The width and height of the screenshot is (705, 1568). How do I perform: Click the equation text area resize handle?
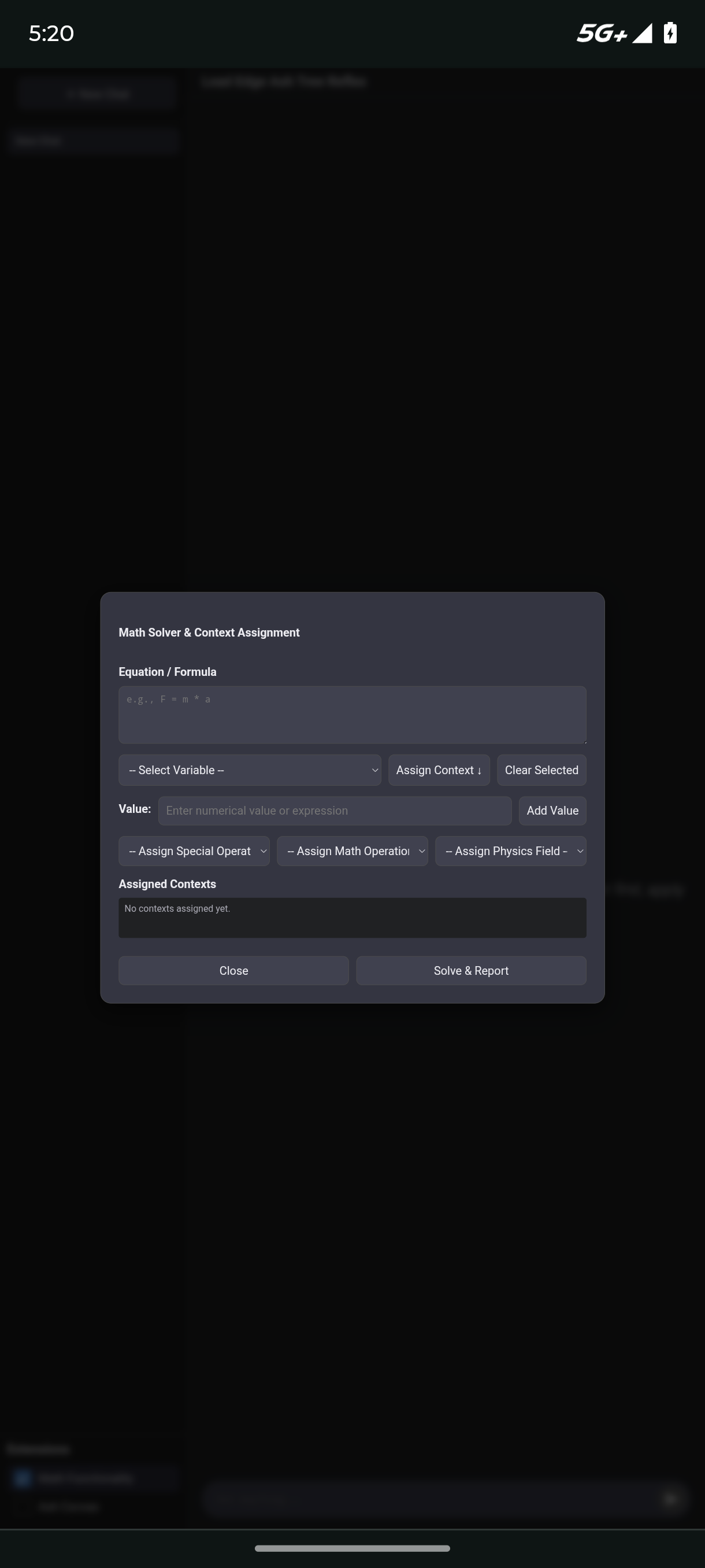click(584, 741)
